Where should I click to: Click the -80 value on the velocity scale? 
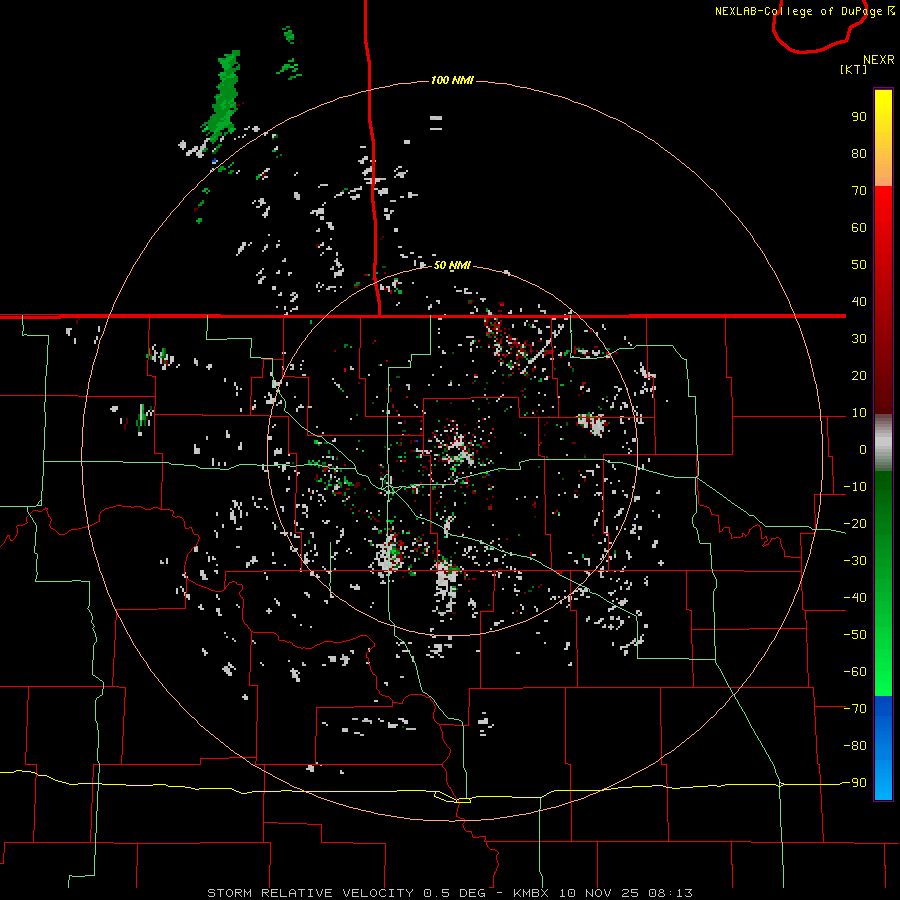coord(855,746)
